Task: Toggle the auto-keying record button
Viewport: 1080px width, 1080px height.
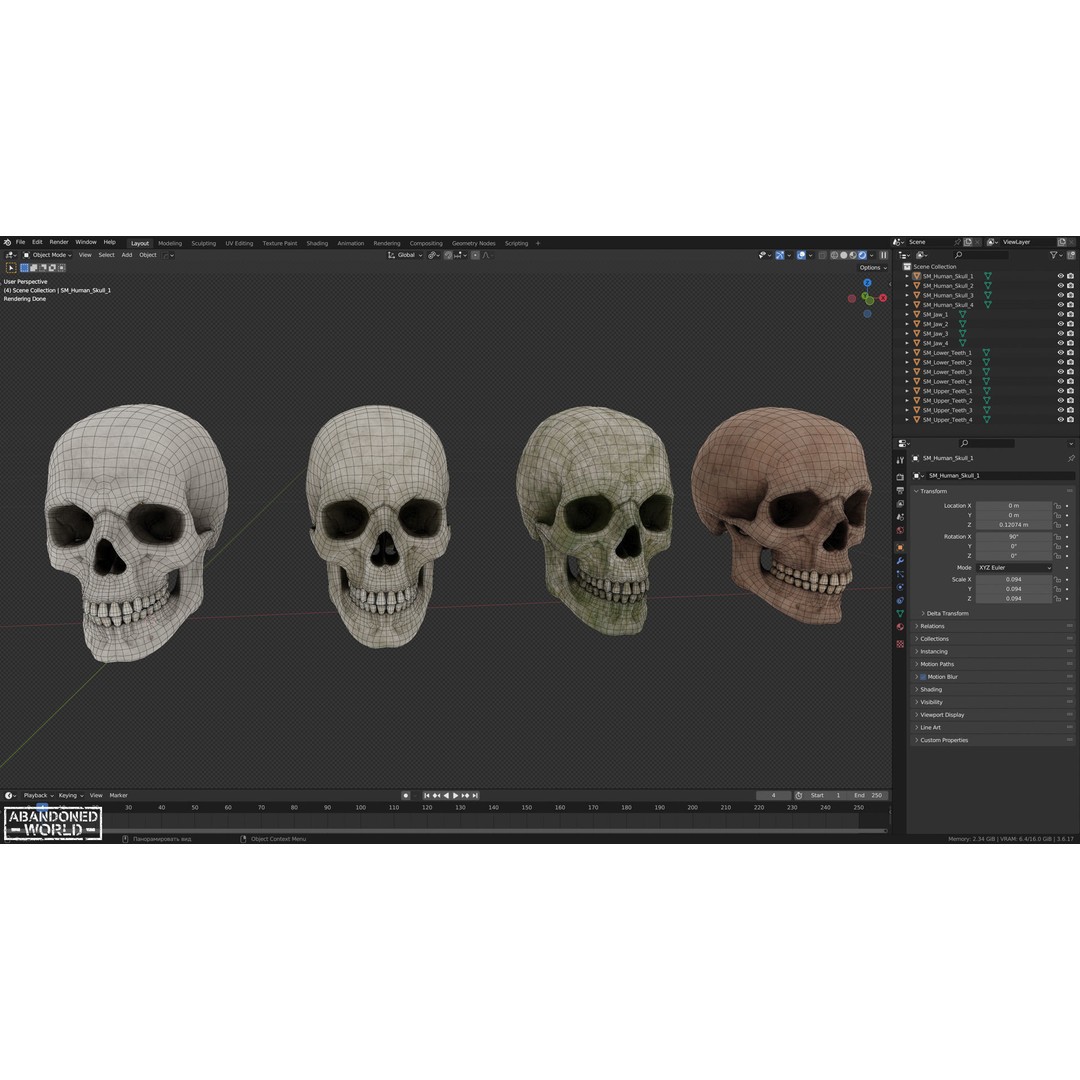Action: click(x=406, y=796)
